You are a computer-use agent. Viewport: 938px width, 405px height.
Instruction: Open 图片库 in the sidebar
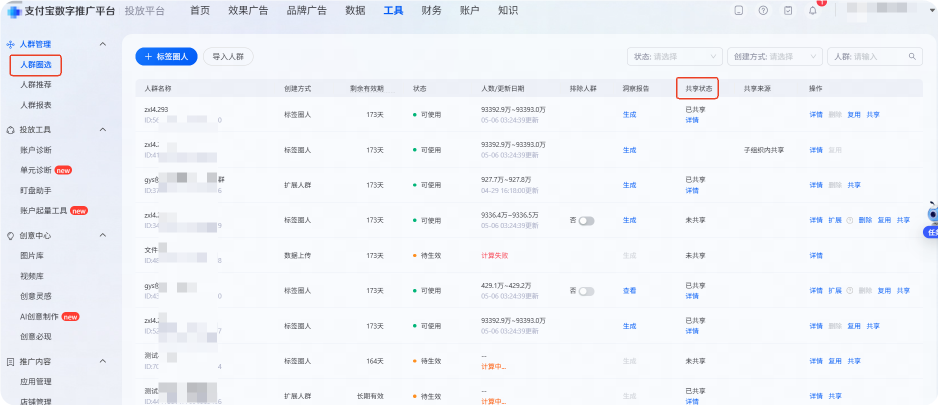pyautogui.click(x=32, y=256)
